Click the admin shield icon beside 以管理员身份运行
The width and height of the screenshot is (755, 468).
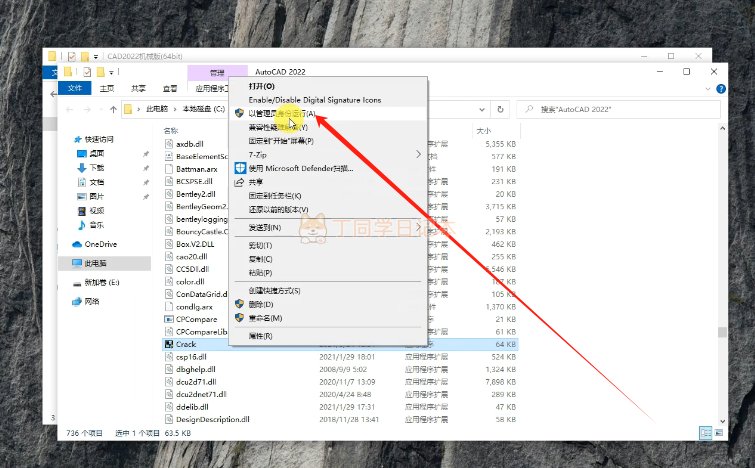coord(239,113)
